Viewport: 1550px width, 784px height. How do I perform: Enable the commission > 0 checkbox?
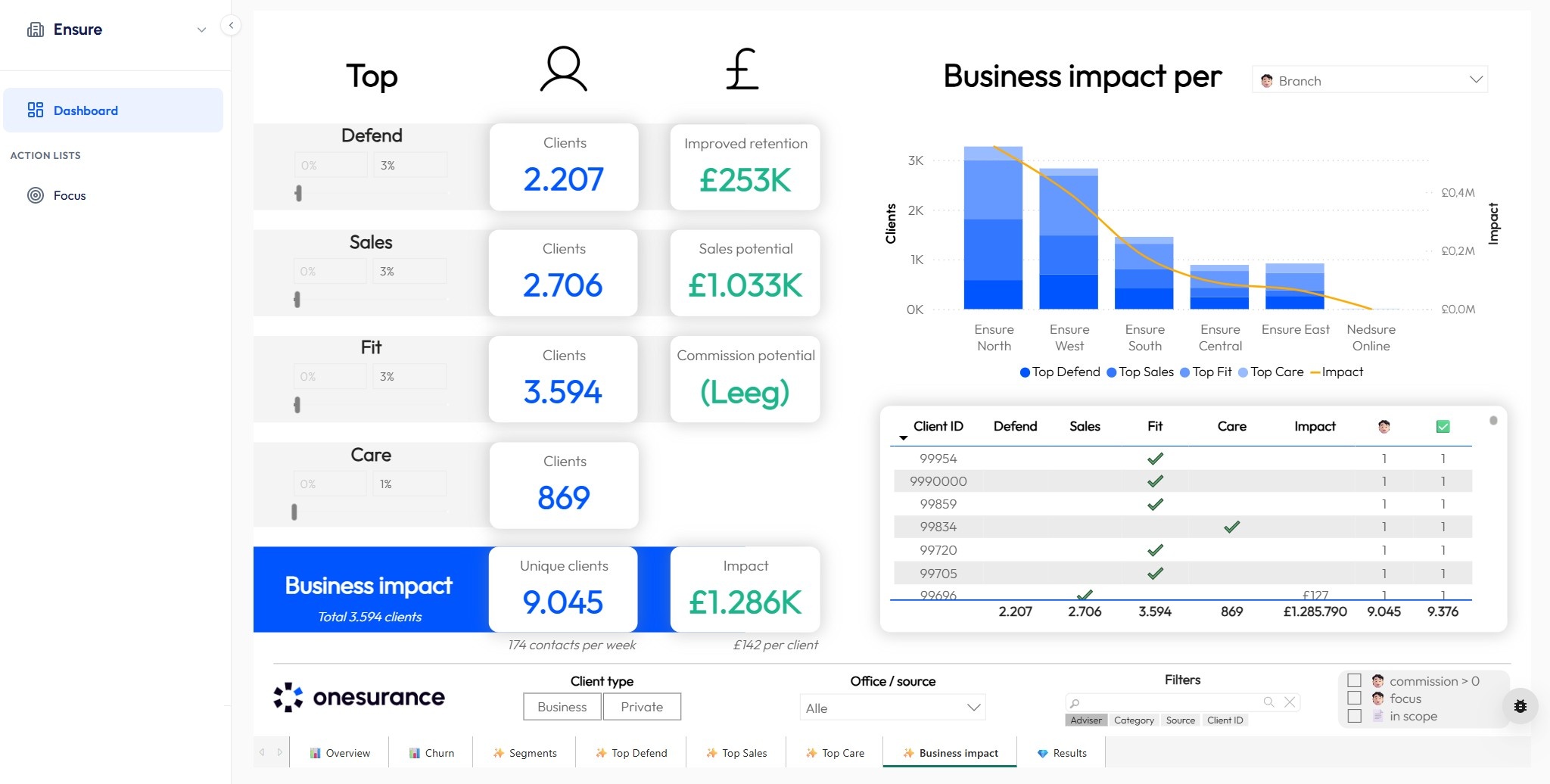coord(1353,680)
